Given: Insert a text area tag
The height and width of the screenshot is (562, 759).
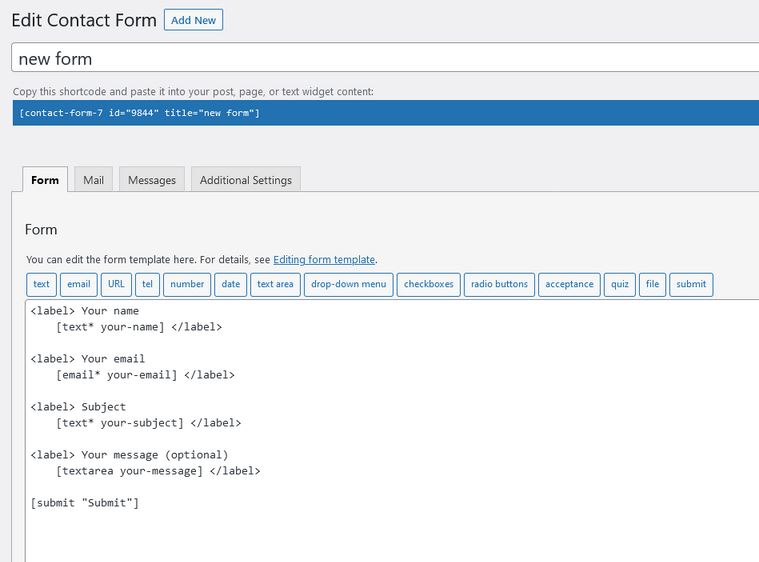Looking at the screenshot, I should click(x=275, y=284).
